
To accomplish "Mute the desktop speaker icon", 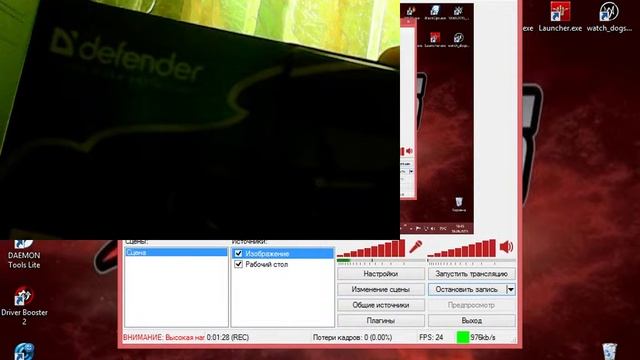I will pos(506,247).
